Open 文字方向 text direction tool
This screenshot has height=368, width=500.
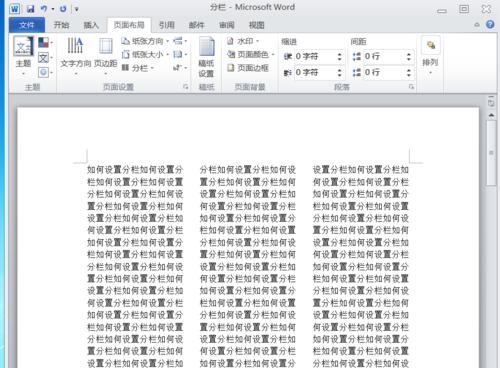point(76,56)
